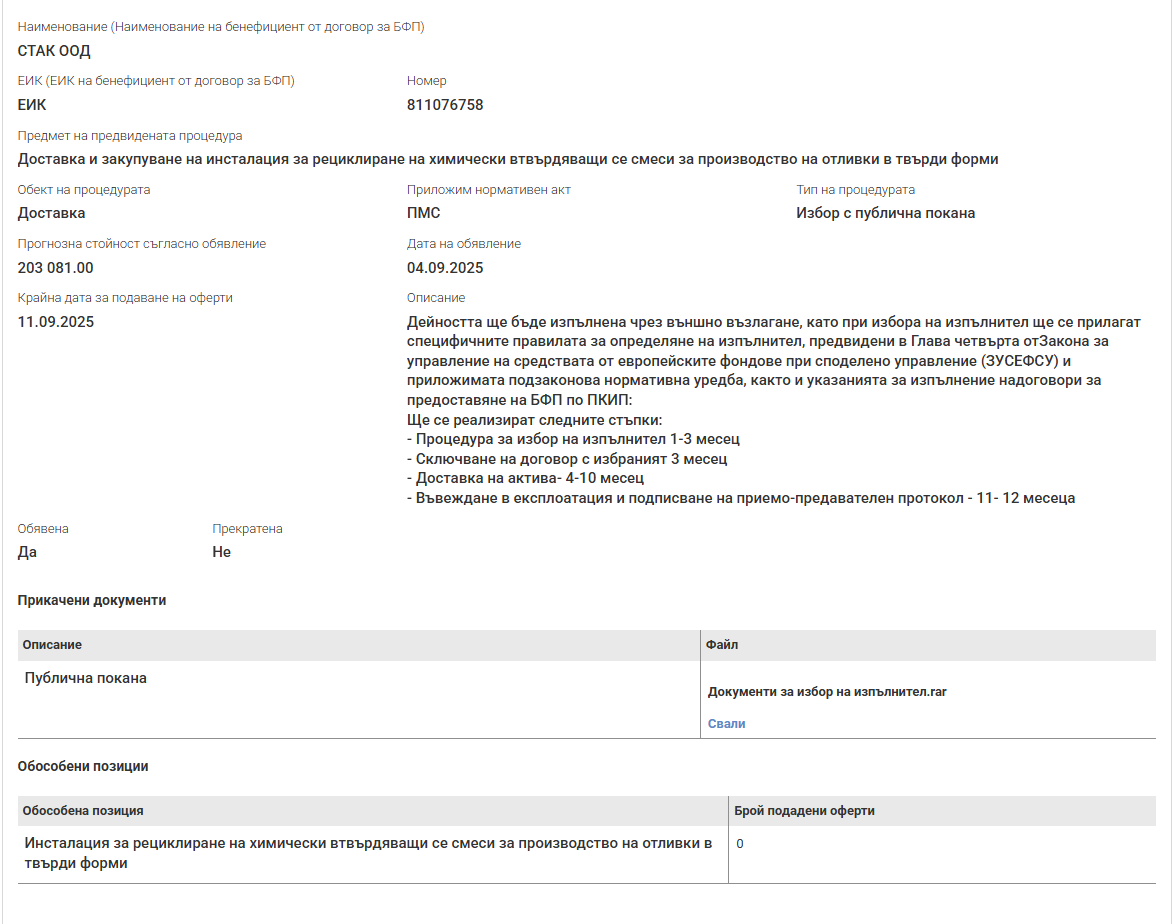Select the file name Документи за избор на изпълнител.rar
Image resolution: width=1174 pixels, height=924 pixels.
click(827, 692)
